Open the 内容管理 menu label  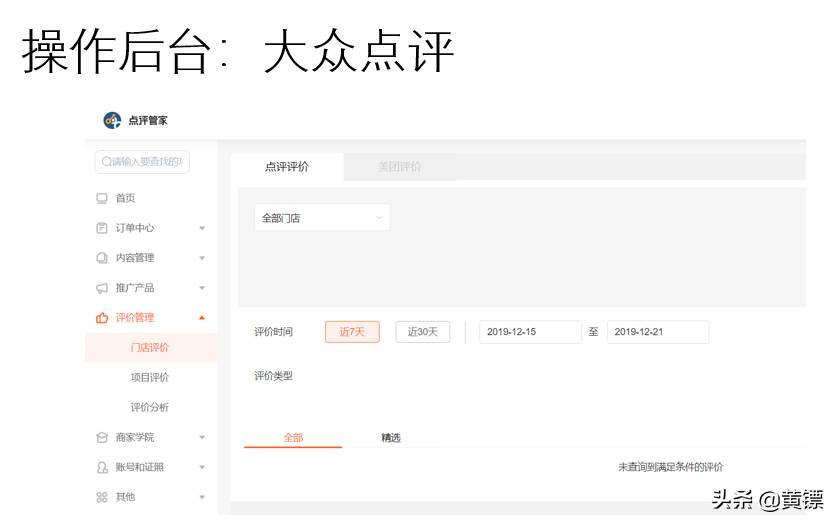coord(135,258)
